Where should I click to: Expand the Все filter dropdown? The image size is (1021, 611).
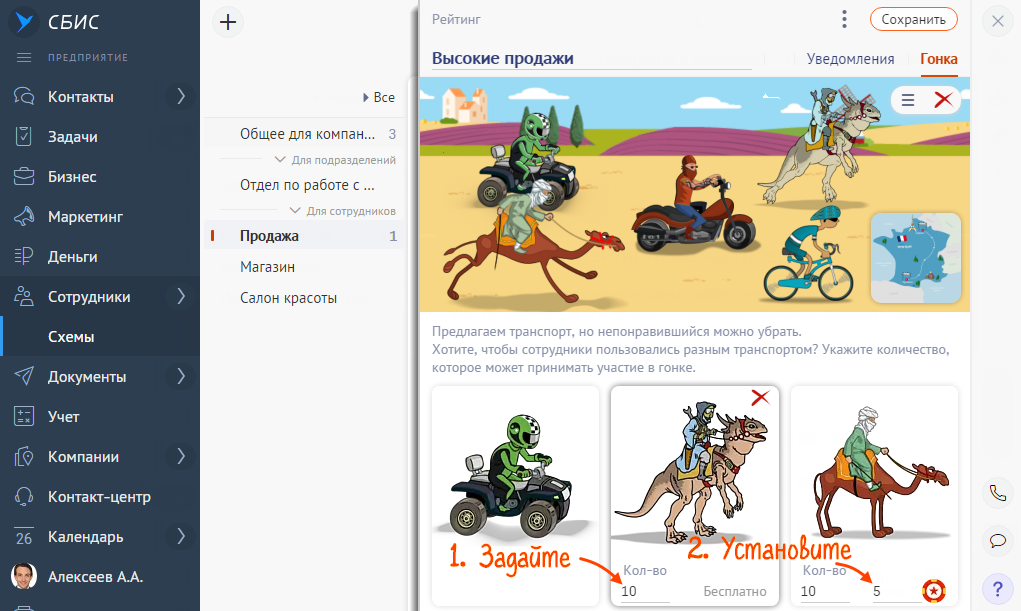point(378,98)
